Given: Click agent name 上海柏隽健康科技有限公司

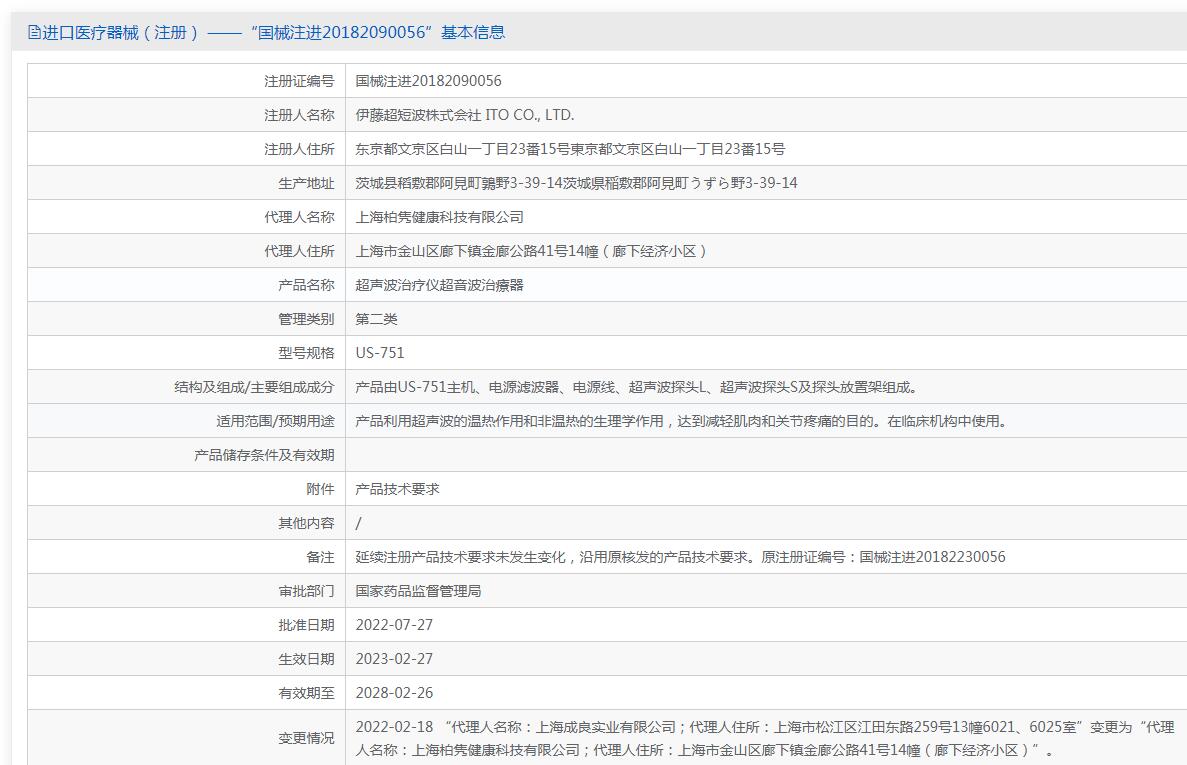Looking at the screenshot, I should coord(440,217).
